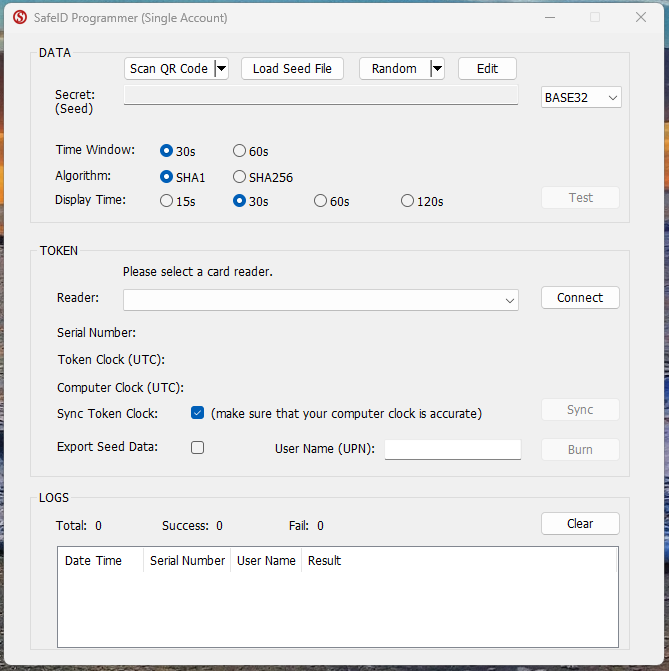Screen dimensions: 669x671
Task: Click the 'Fail: 0' log counter
Action: pos(306,526)
